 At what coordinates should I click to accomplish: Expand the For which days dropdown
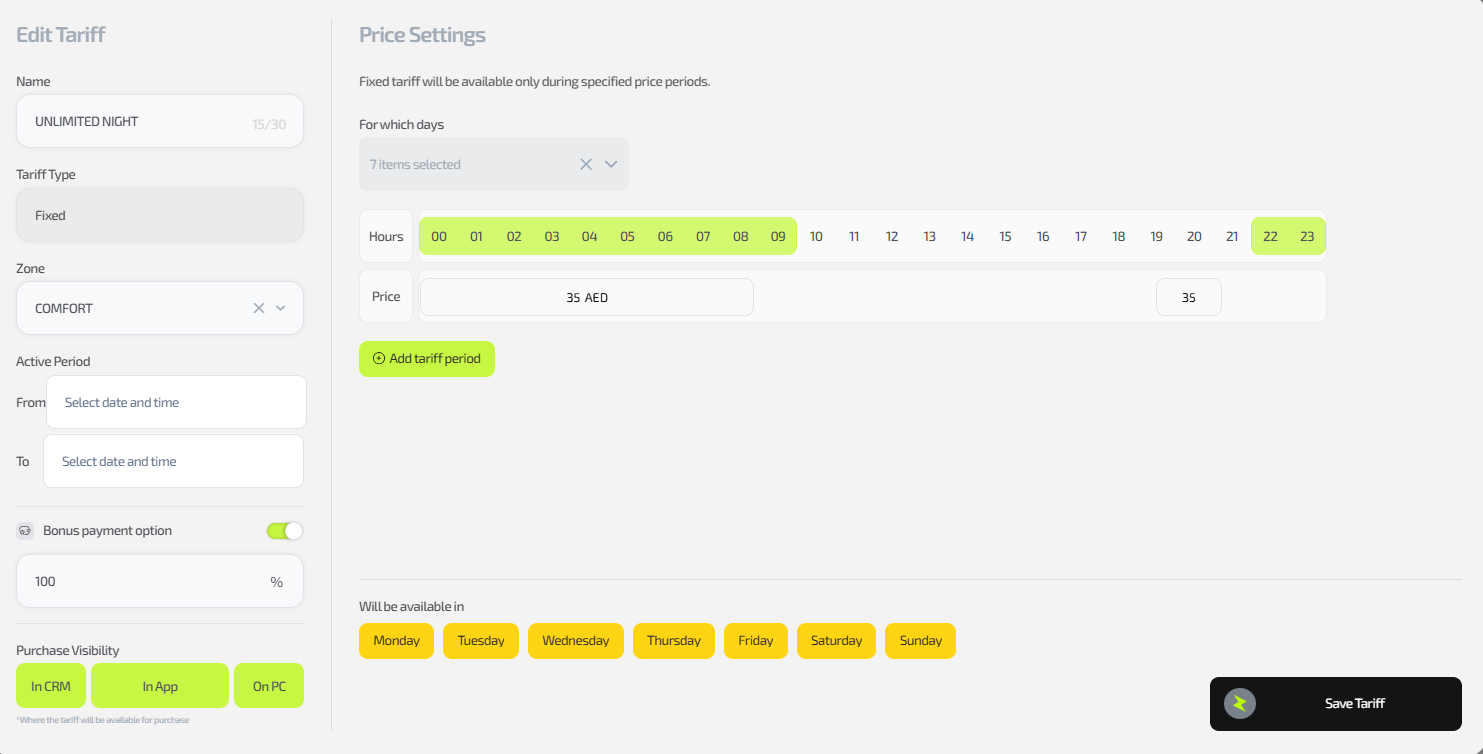611,164
